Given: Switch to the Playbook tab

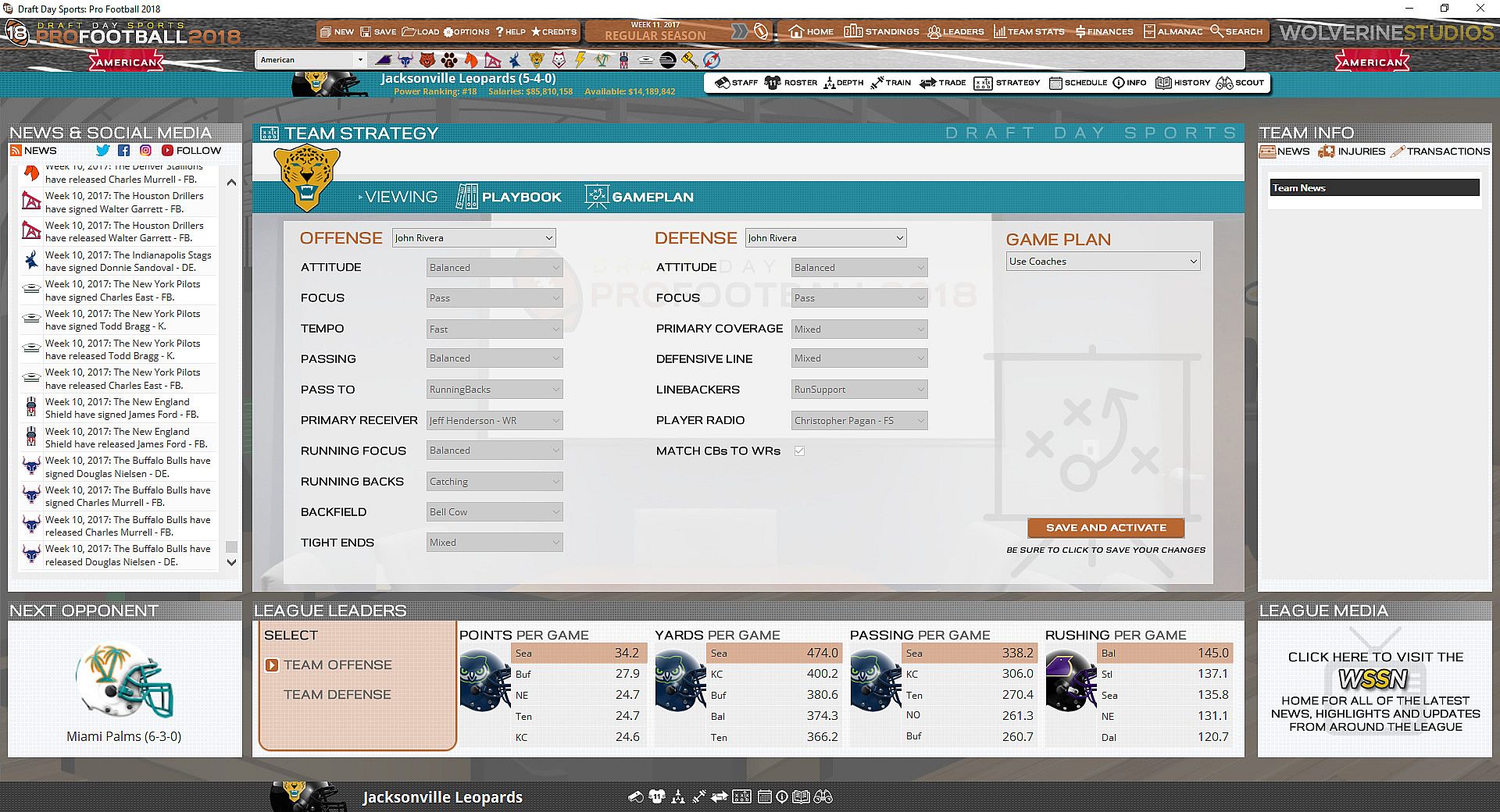Looking at the screenshot, I should (x=509, y=197).
